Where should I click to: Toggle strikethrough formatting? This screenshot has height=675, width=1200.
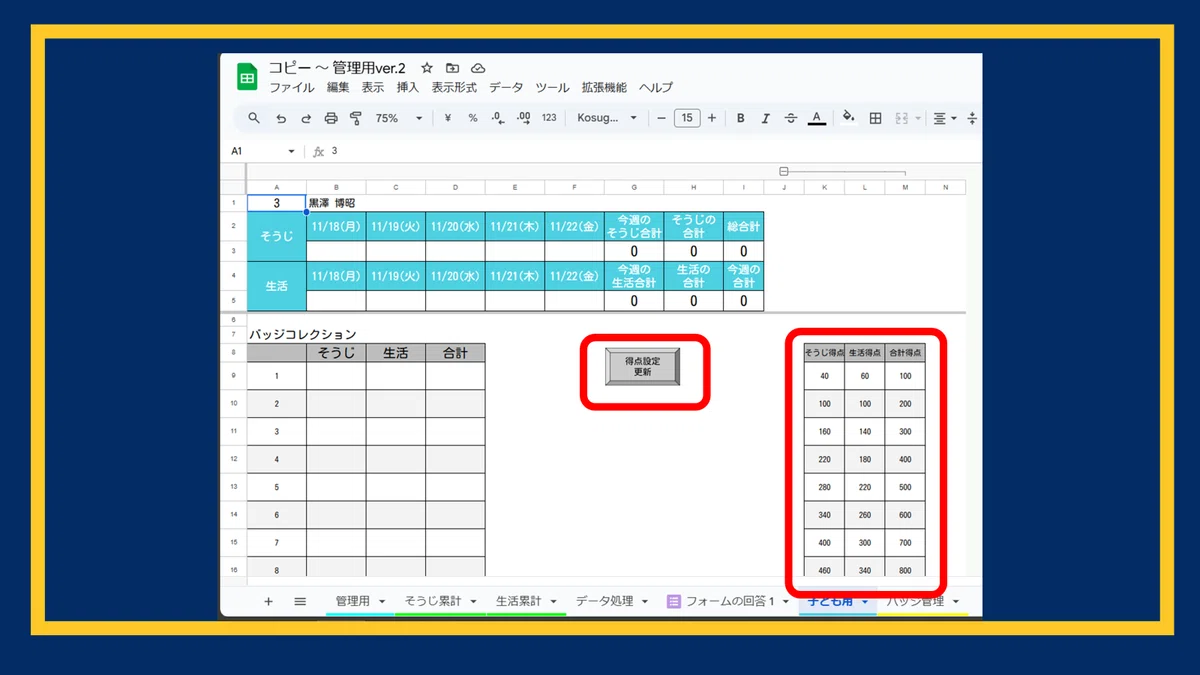click(791, 118)
